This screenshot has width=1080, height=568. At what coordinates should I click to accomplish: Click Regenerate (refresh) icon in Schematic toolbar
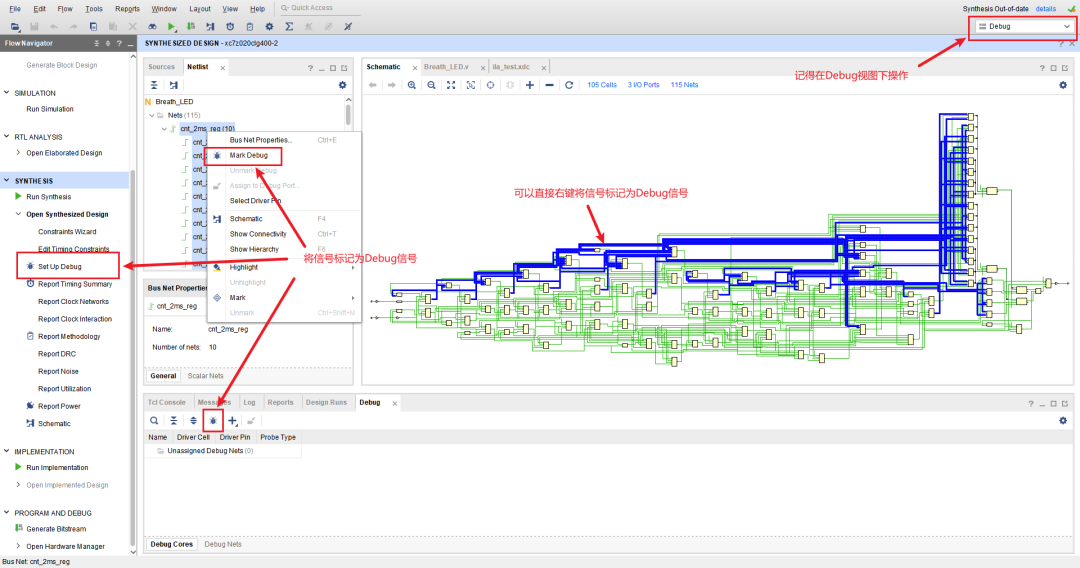569,85
